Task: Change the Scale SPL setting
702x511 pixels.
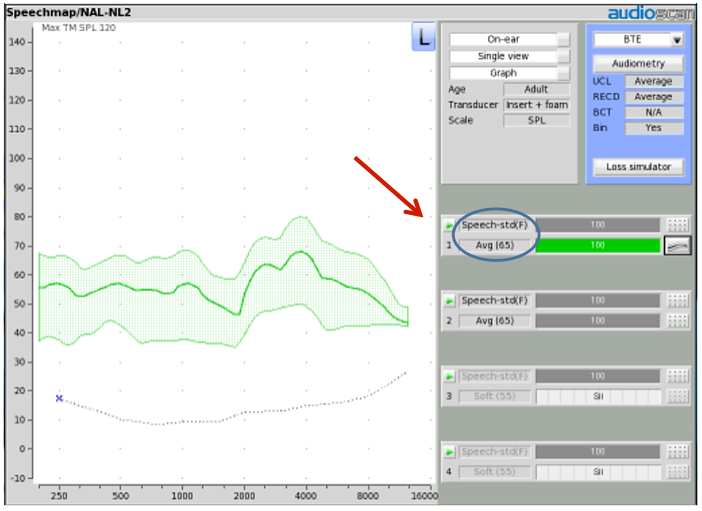Action: [536, 120]
